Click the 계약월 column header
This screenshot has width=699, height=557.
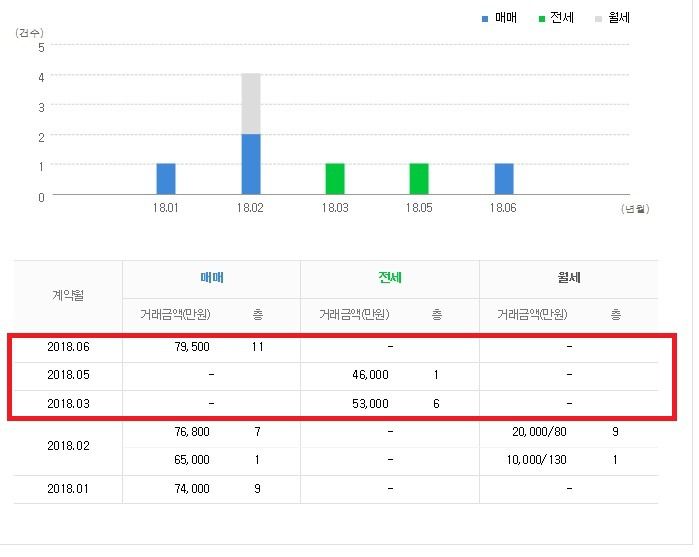coord(68,295)
